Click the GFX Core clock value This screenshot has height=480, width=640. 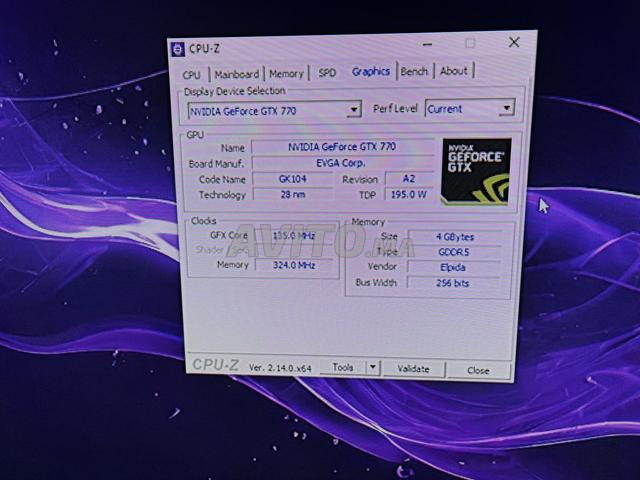(294, 236)
